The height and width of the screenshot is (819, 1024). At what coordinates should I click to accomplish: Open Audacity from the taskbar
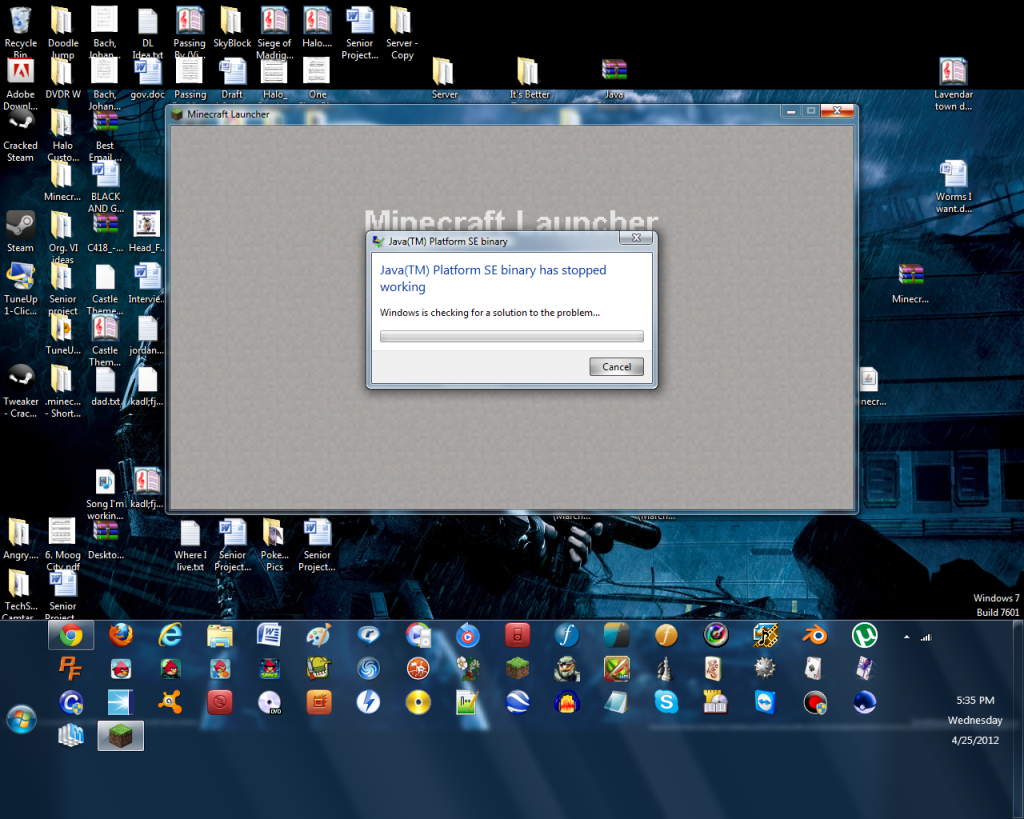click(x=567, y=702)
